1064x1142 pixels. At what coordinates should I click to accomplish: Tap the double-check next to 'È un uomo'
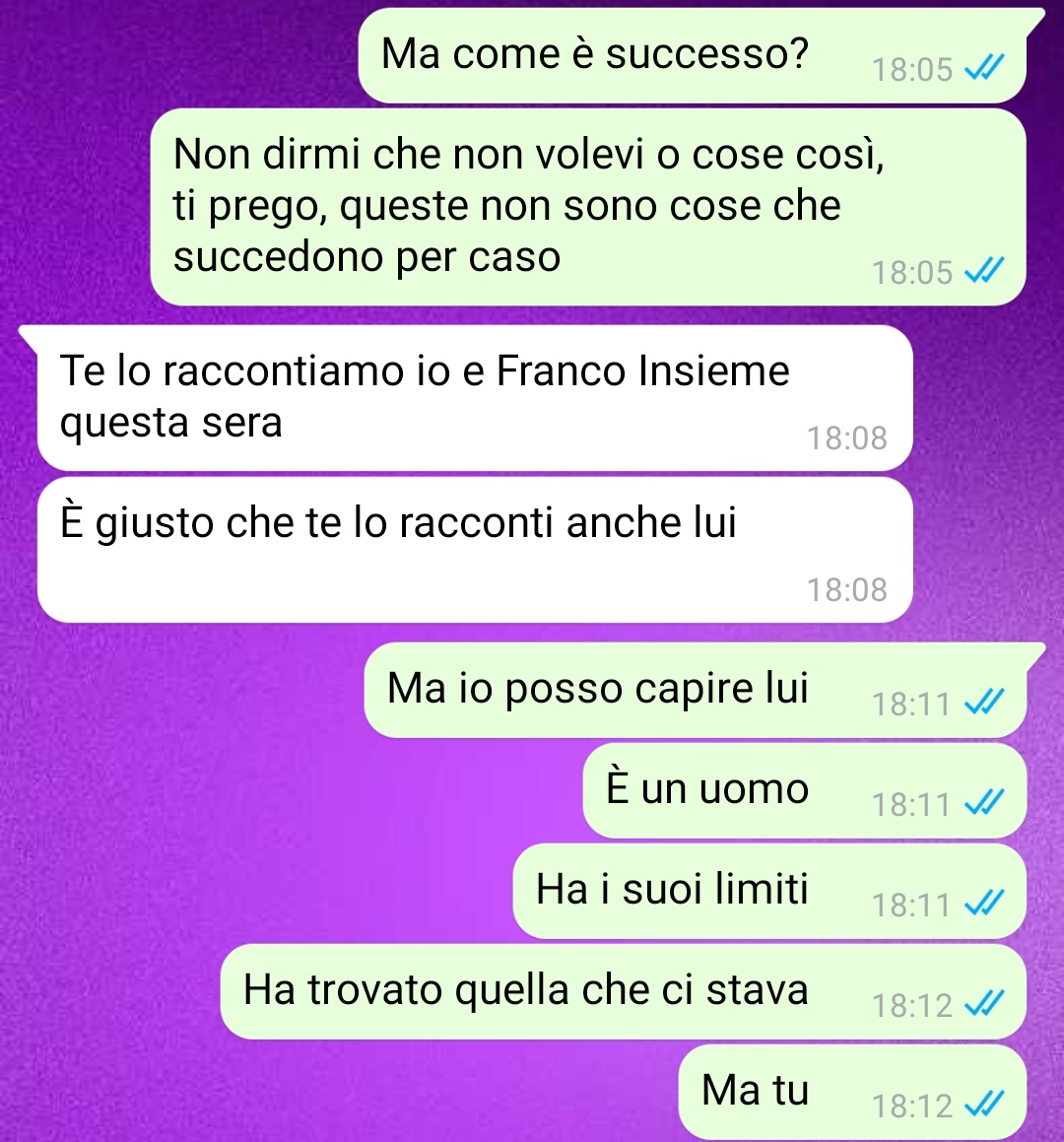(984, 803)
